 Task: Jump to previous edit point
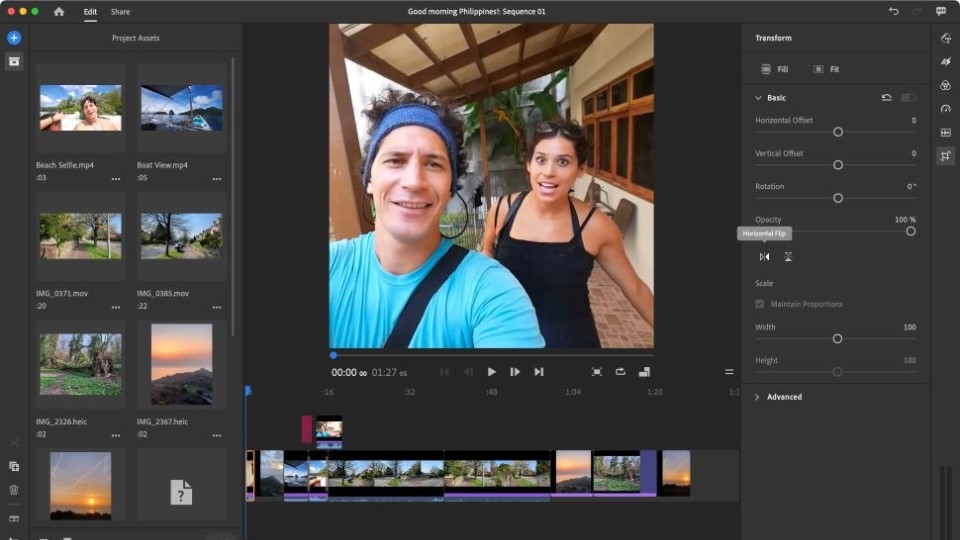(x=444, y=372)
